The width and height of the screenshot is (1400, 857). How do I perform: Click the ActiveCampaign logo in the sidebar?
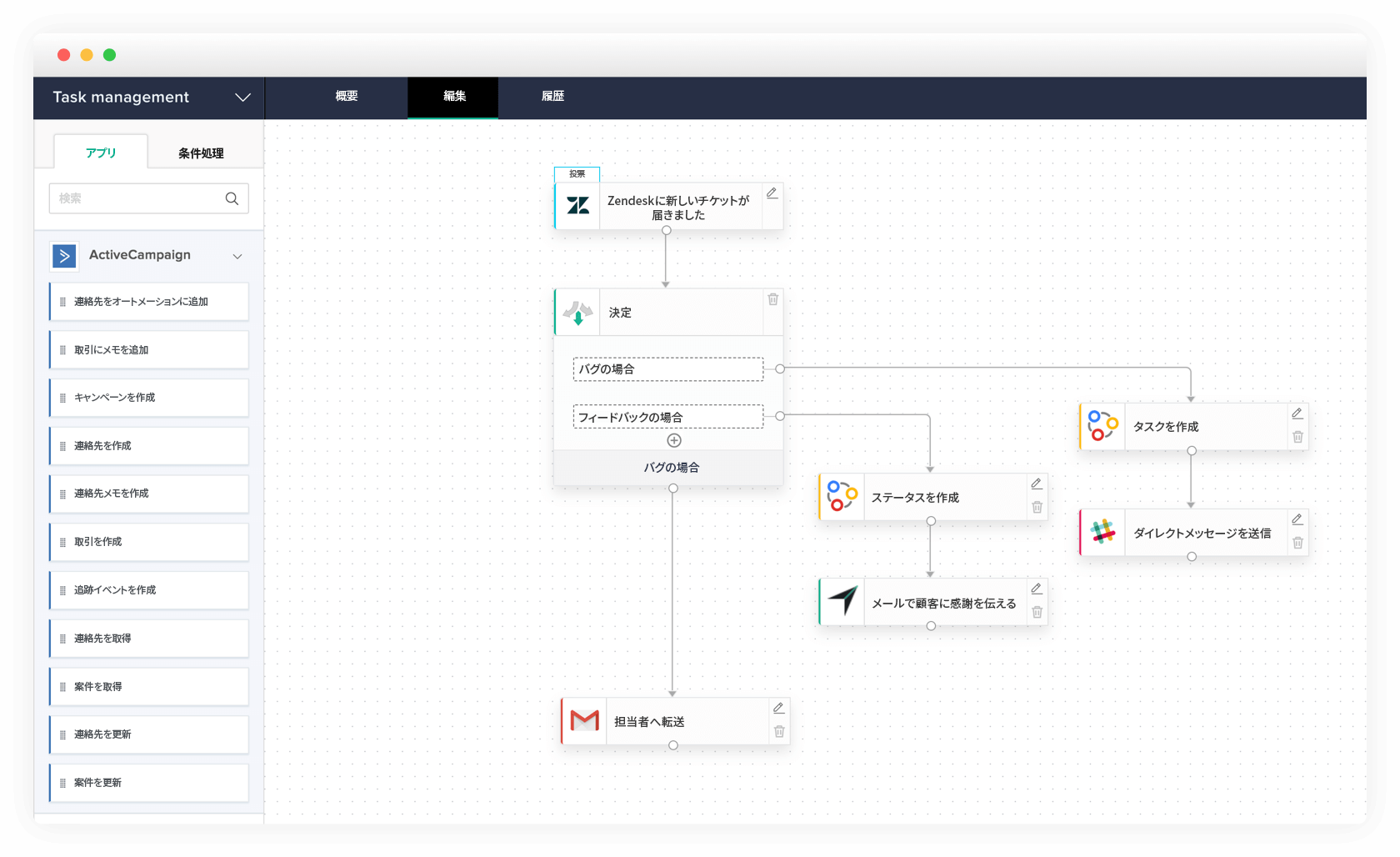[63, 256]
